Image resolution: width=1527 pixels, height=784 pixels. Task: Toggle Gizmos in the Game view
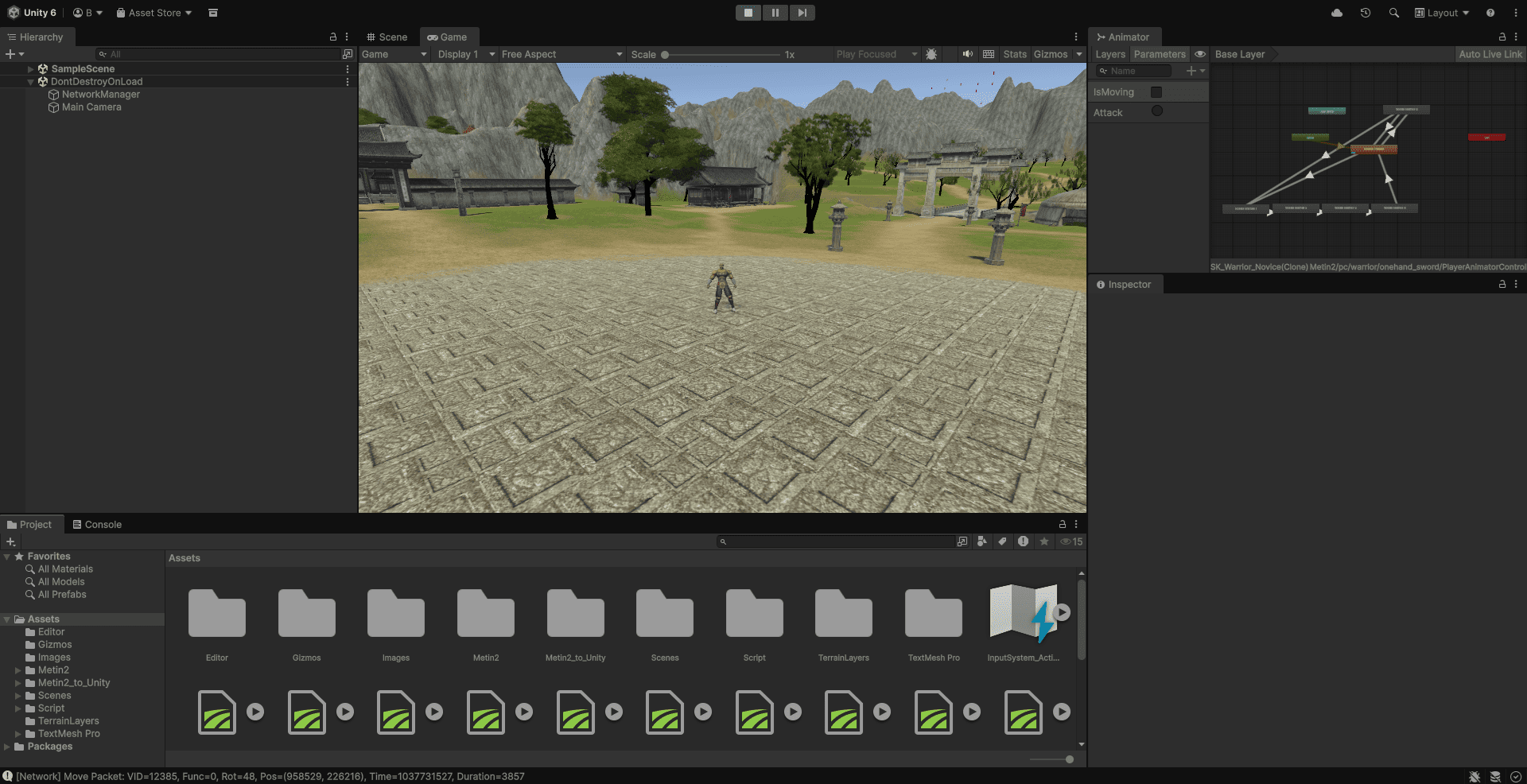tap(1051, 54)
